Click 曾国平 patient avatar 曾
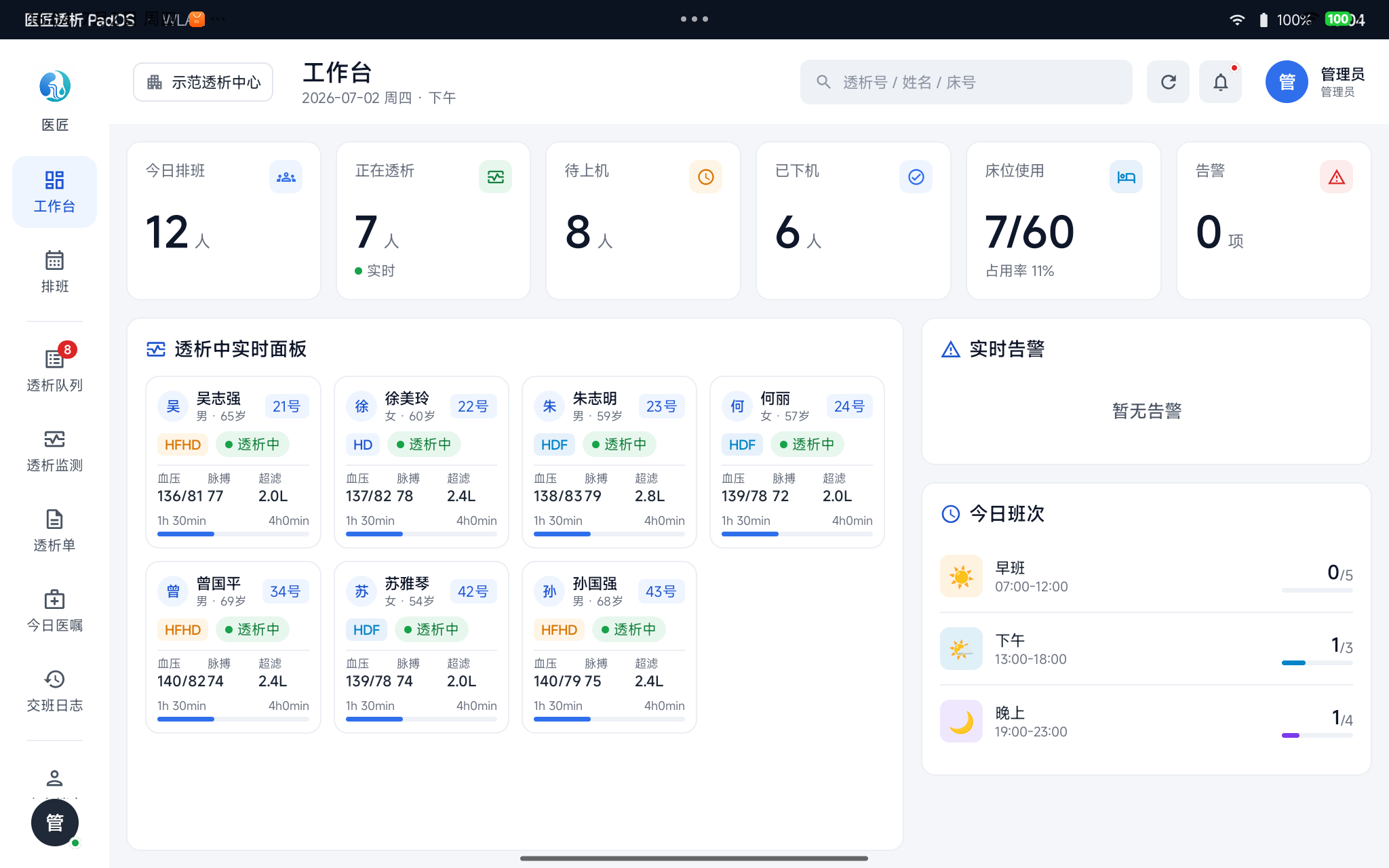 tap(173, 591)
